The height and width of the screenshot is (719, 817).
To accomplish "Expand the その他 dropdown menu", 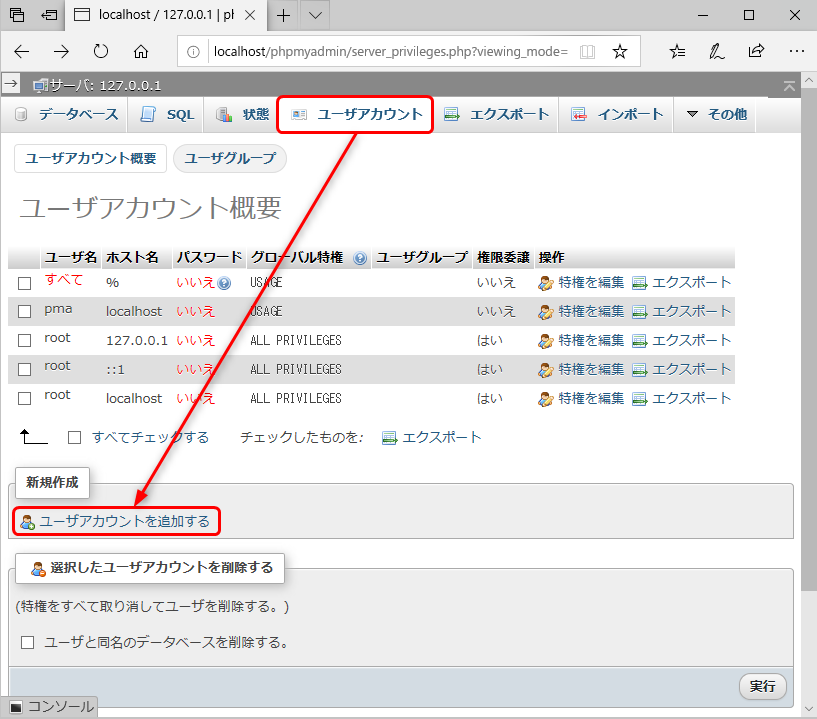I will point(716,114).
